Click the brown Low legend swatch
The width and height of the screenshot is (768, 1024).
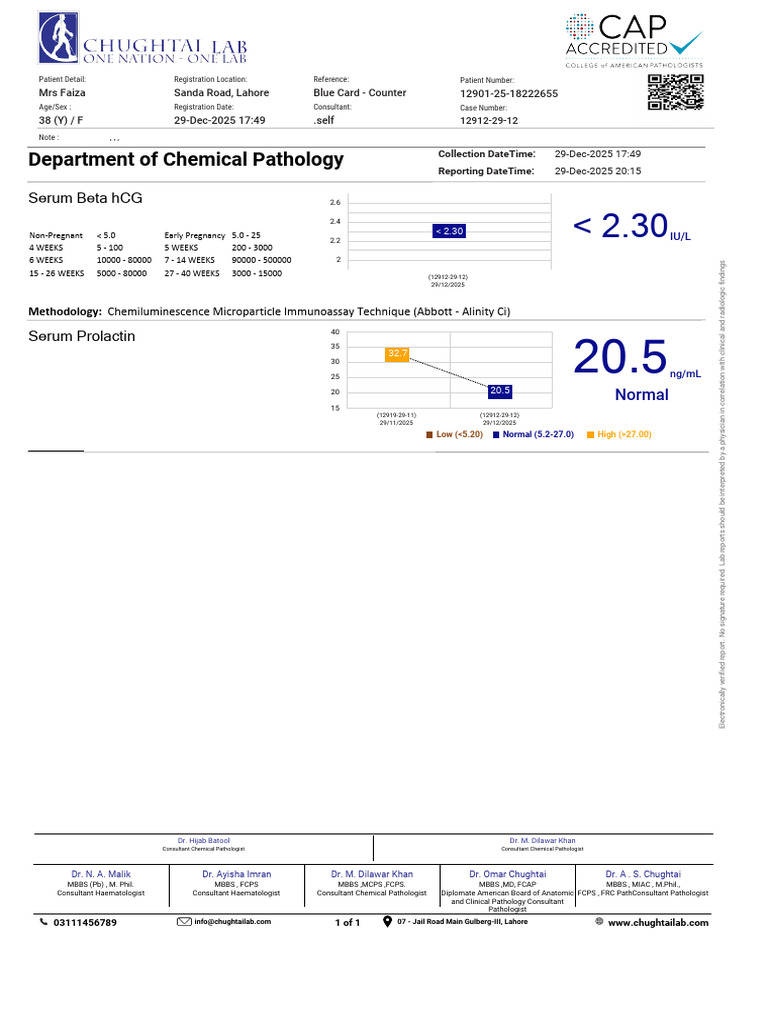(430, 434)
